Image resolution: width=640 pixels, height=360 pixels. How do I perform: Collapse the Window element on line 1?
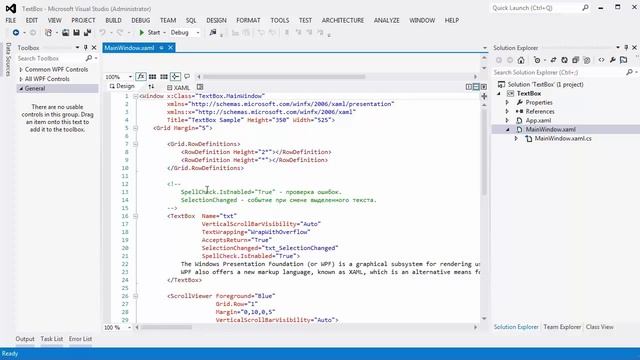[135, 96]
